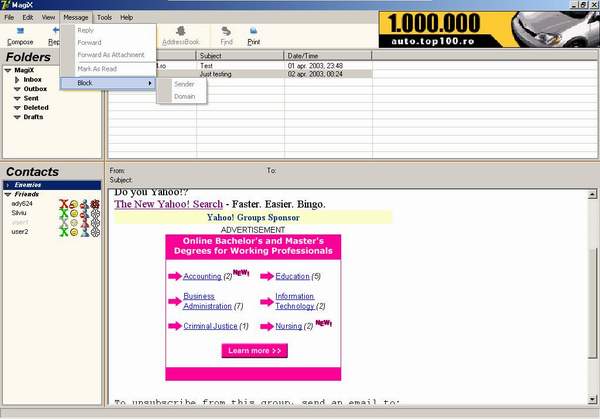This screenshot has width=600, height=419.
Task: Click the message pane scroll-down arrow
Action: pyautogui.click(x=592, y=400)
